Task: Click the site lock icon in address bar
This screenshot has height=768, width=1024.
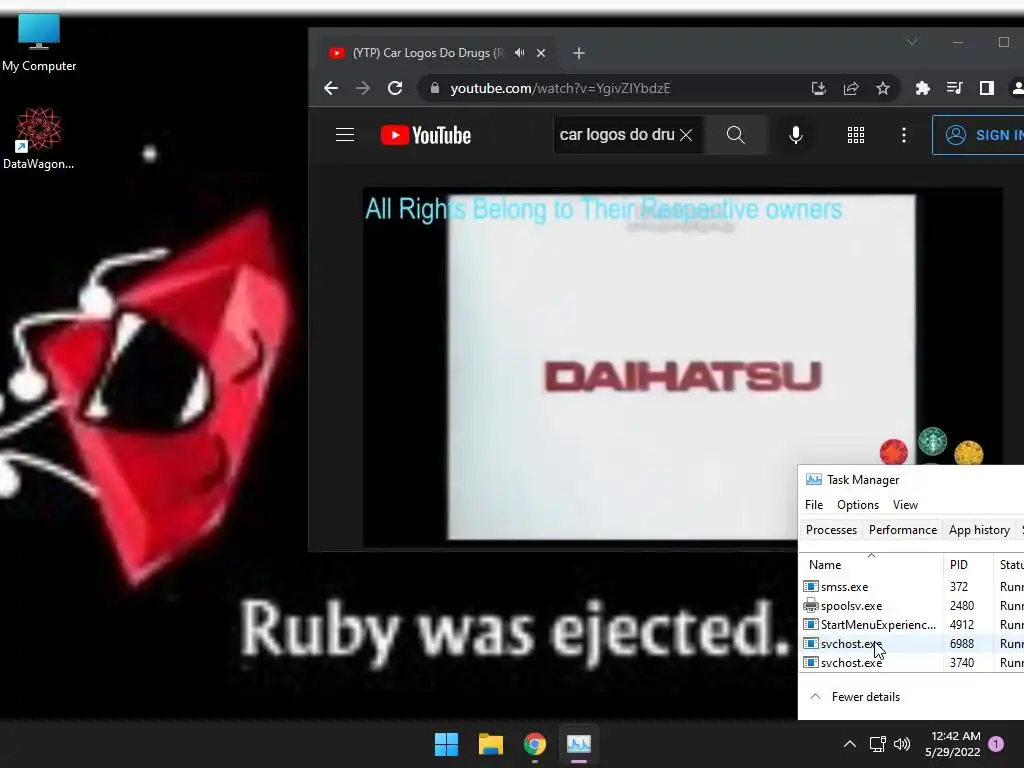Action: coord(434,88)
